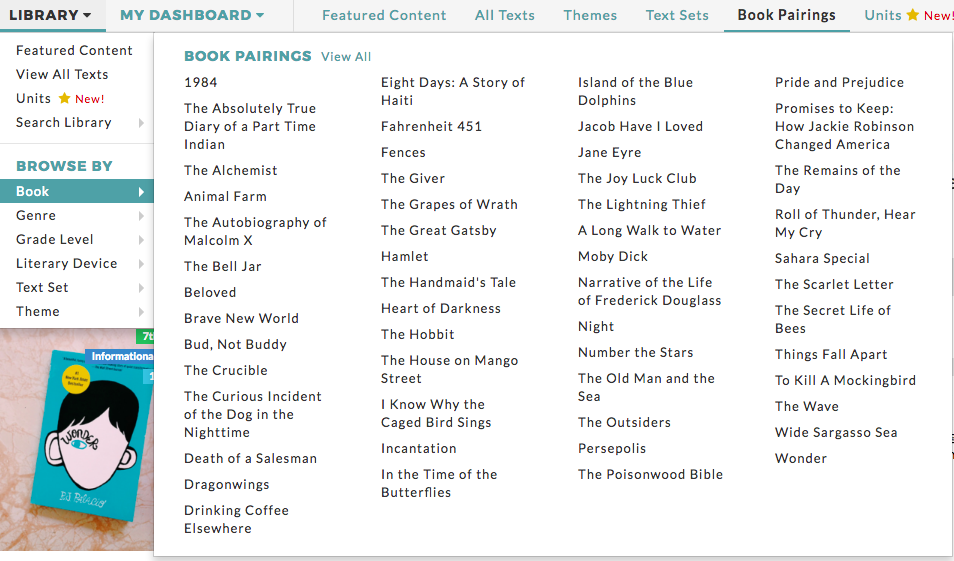Open the Persepolis book pairing
Screen dimensions: 954x561
click(x=612, y=448)
